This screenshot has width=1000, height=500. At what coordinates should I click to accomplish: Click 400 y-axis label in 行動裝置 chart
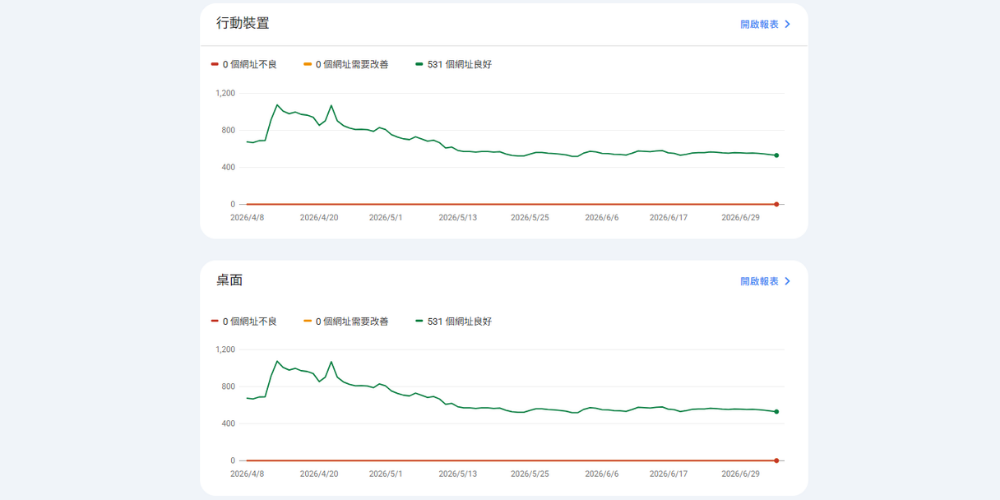point(229,167)
